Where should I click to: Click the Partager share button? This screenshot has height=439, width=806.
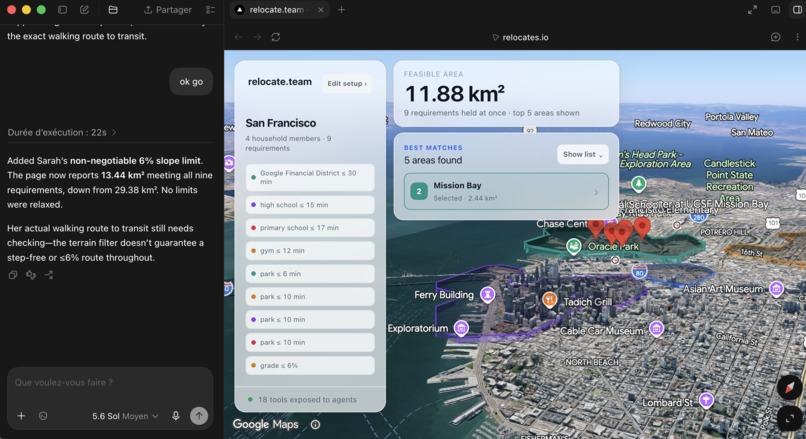point(168,10)
